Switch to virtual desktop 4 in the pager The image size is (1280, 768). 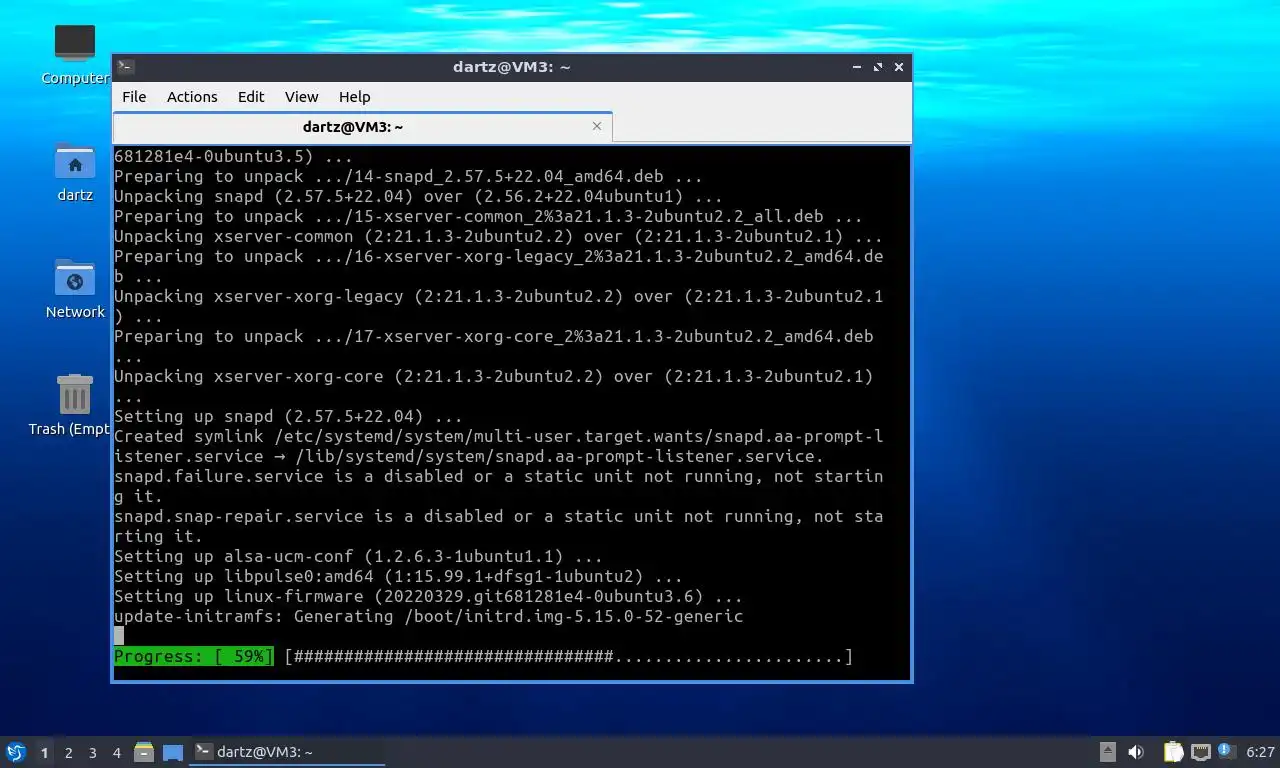(x=116, y=752)
